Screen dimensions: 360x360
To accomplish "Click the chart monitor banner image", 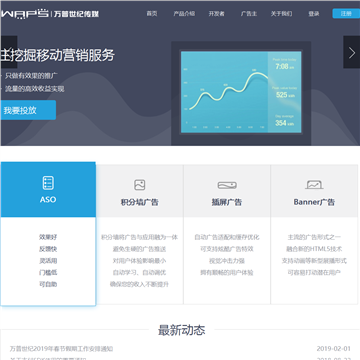I will click(241, 93).
